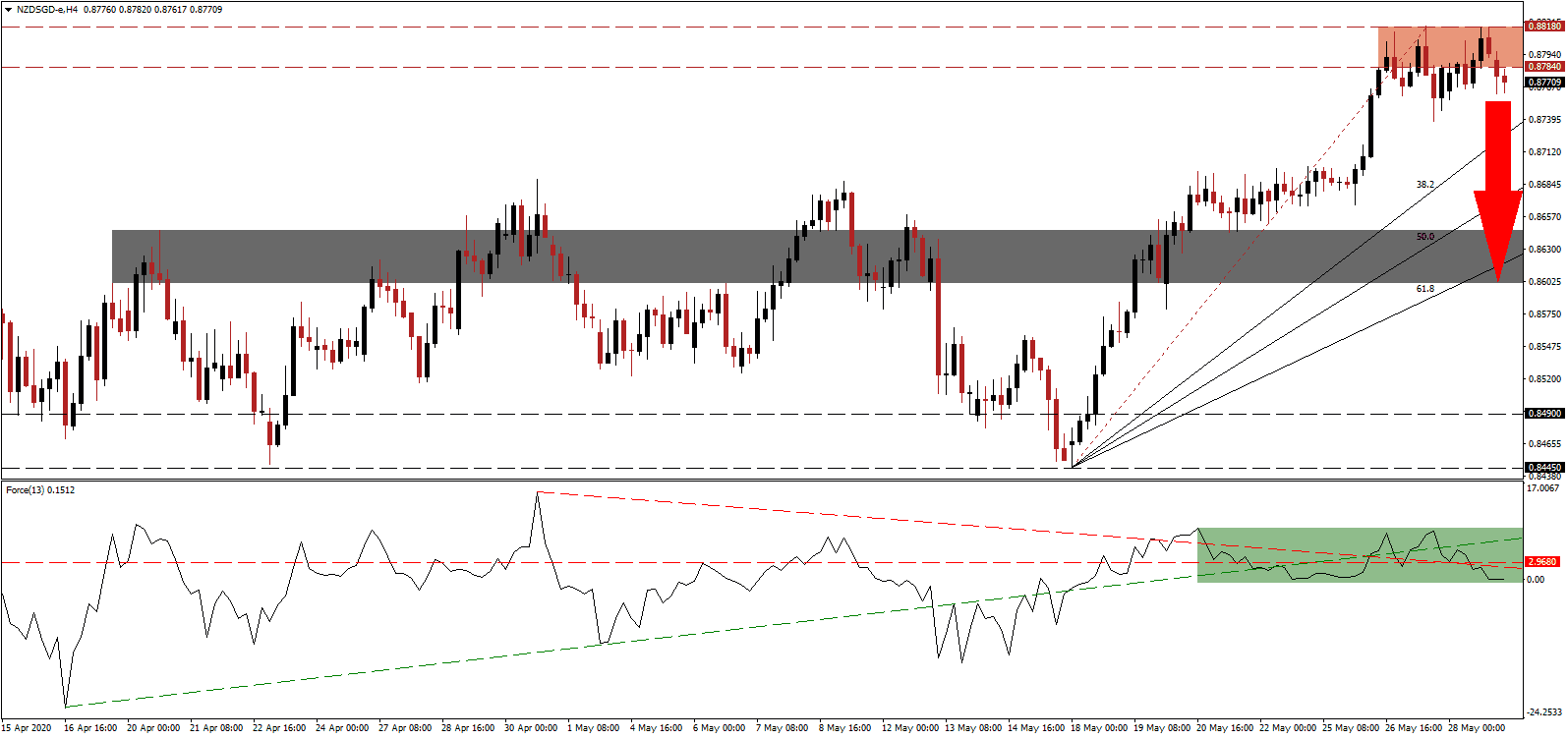Image resolution: width=1568 pixels, height=739 pixels.
Task: Select the 0.84900 support price tag
Action: click(1544, 414)
